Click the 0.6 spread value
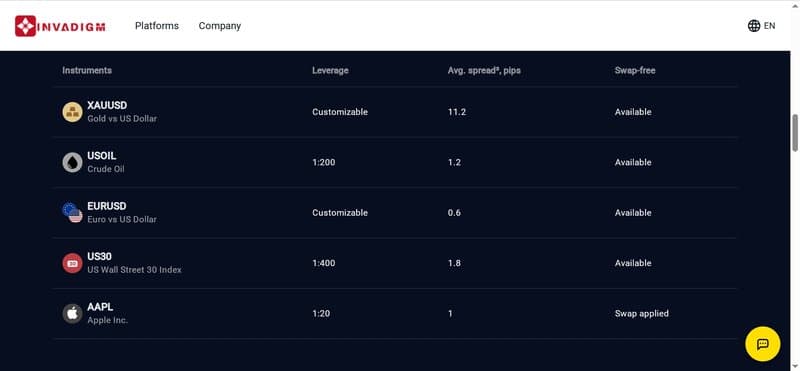 pos(454,213)
